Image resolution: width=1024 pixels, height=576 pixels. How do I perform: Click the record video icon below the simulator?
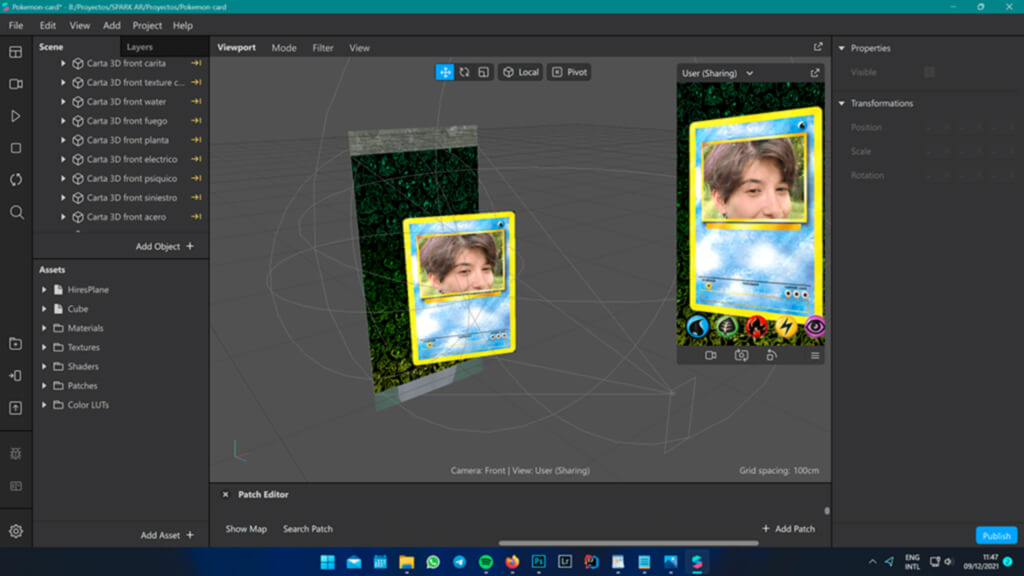[711, 356]
